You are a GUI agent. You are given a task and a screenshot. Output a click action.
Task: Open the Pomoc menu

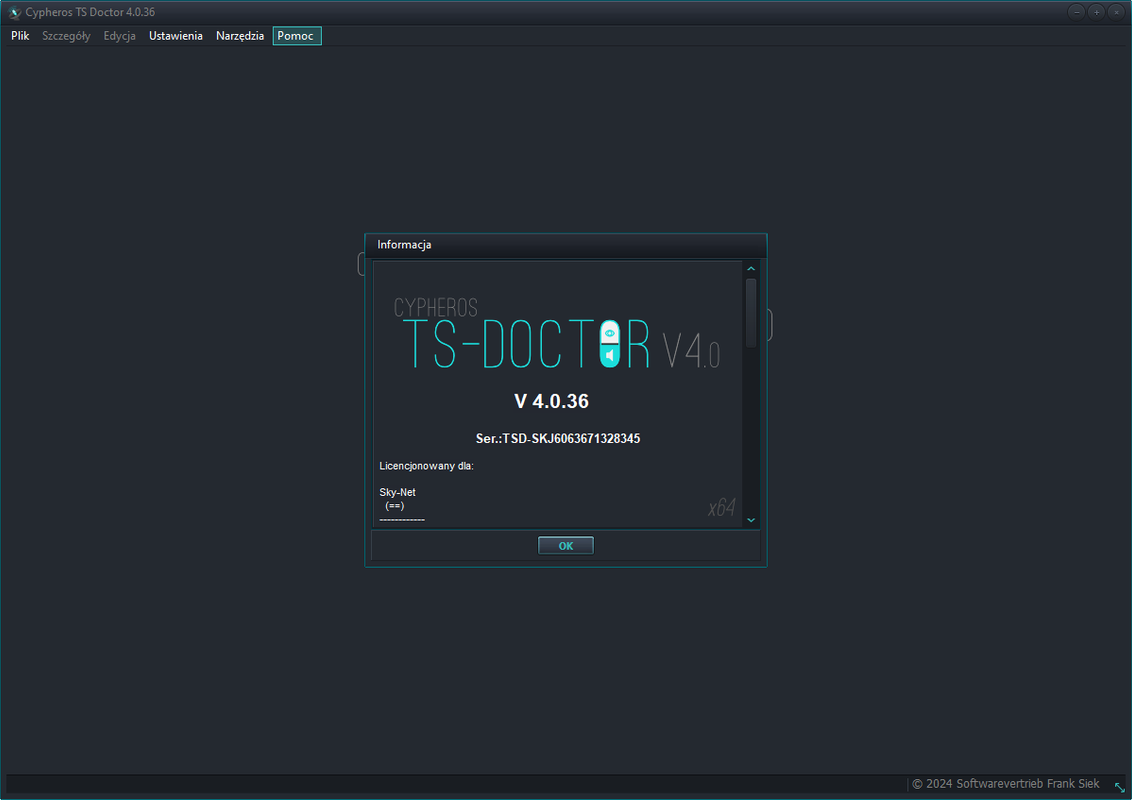coord(297,35)
